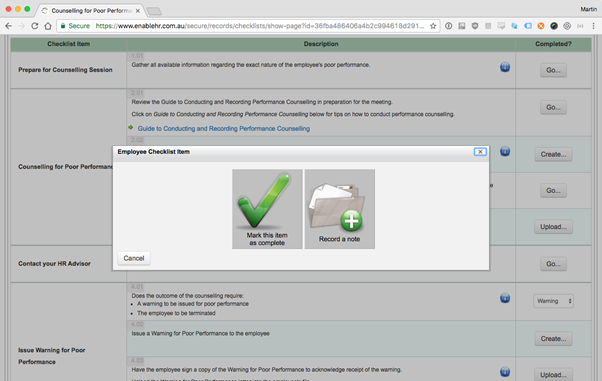Viewport: 602px width, 381px height.
Task: Close the Counselling for Poor Performance tab
Action: point(137,11)
